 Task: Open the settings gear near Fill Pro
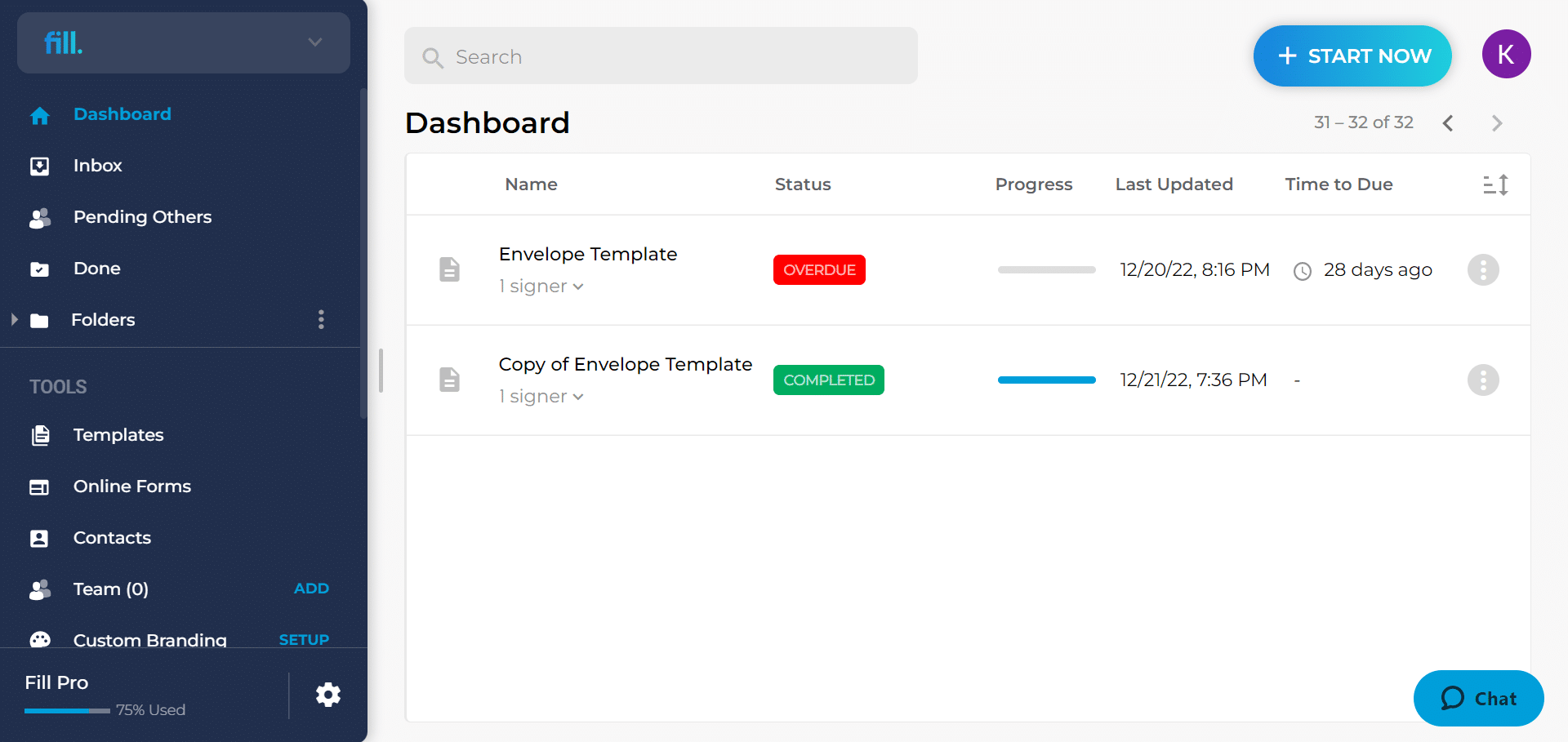(327, 694)
